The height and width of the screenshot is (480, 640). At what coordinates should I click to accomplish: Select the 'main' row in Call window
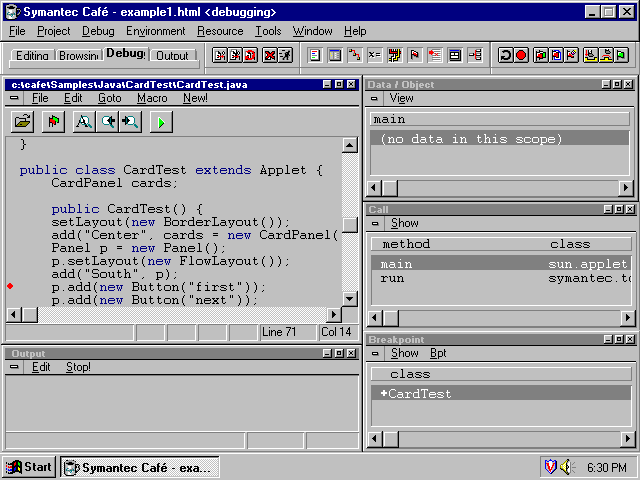click(501, 264)
